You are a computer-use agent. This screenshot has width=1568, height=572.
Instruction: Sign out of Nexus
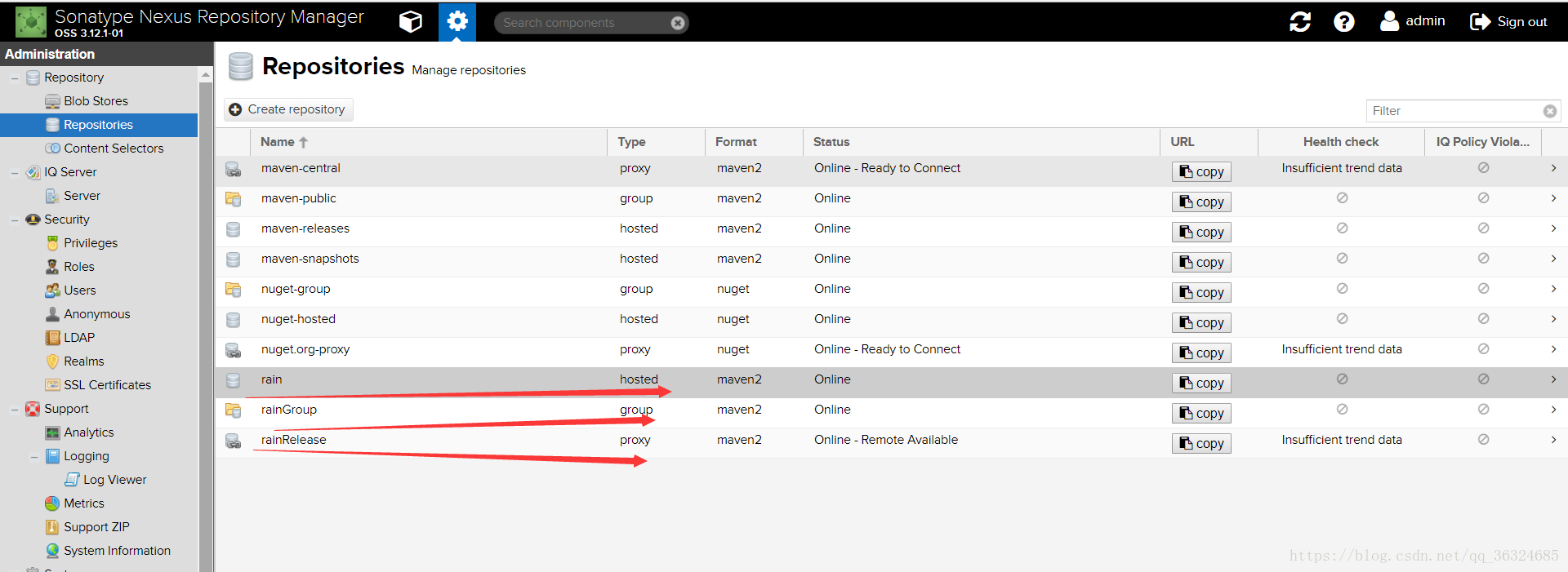click(1508, 22)
